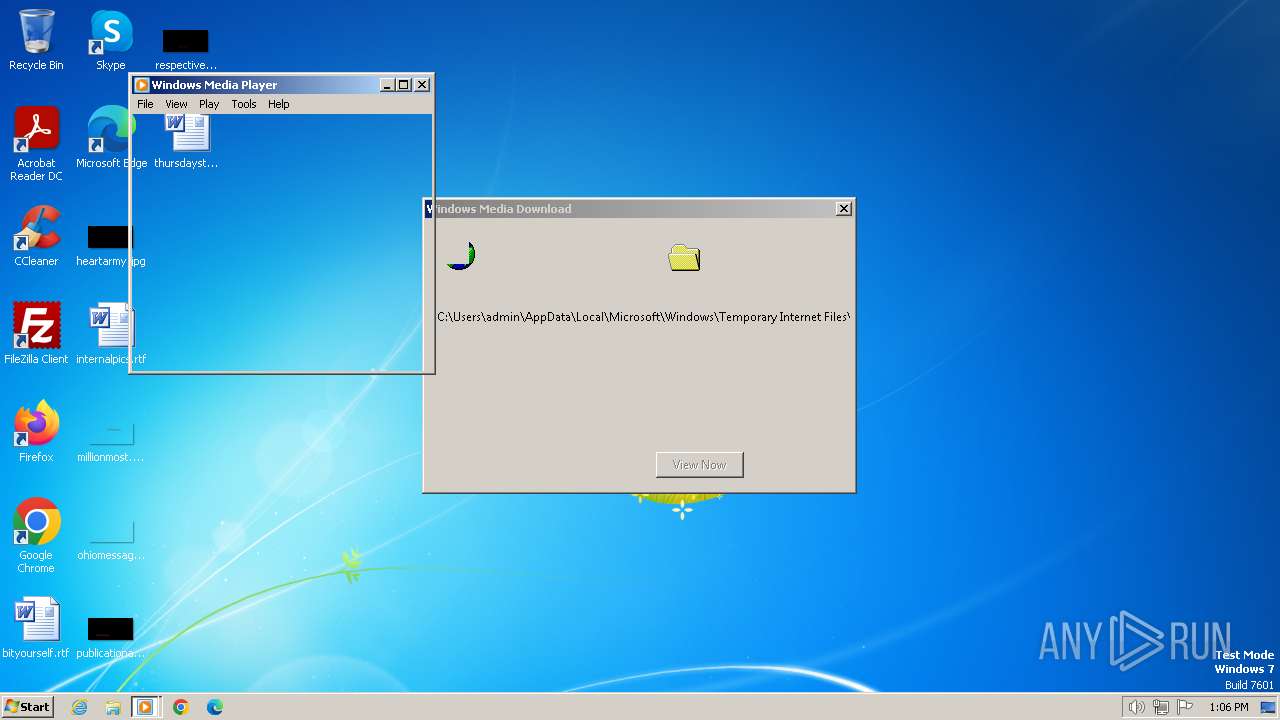
Task: Click the Action Center flag tray icon
Action: pos(1186,707)
